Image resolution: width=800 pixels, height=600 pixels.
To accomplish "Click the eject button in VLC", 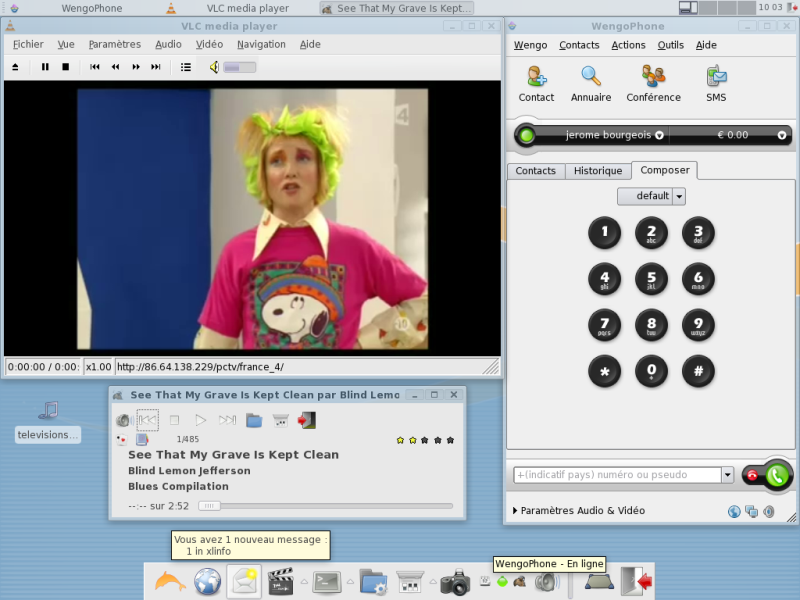I will (x=15, y=67).
